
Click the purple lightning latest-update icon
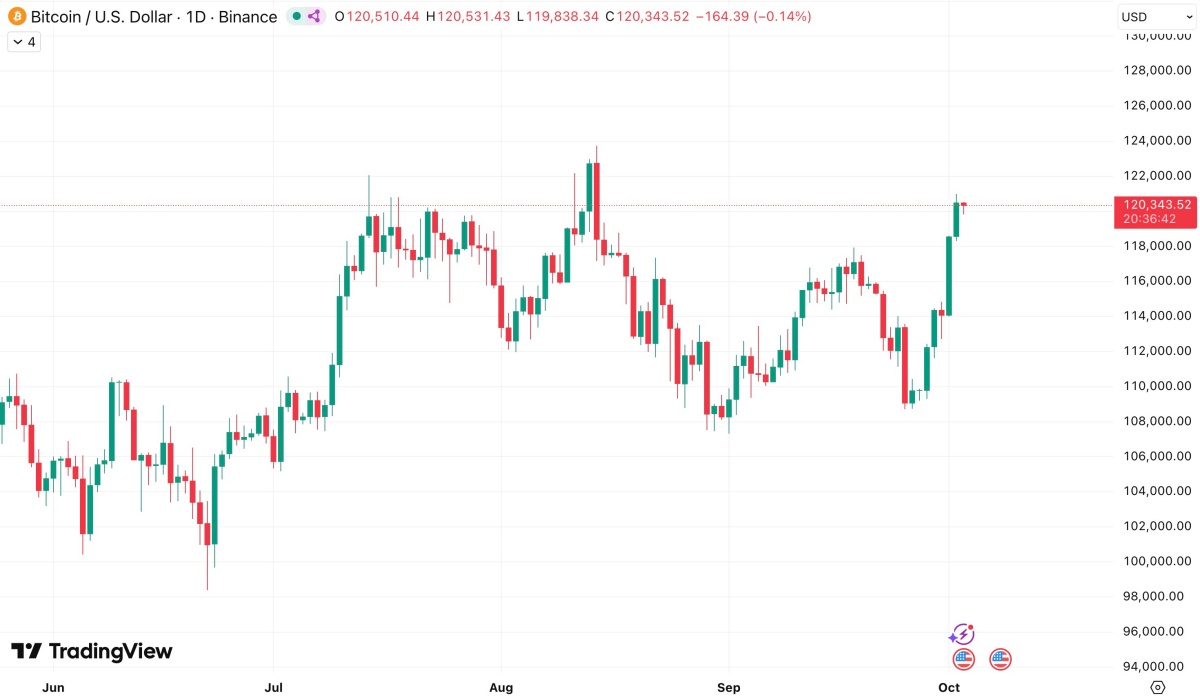[x=962, y=634]
